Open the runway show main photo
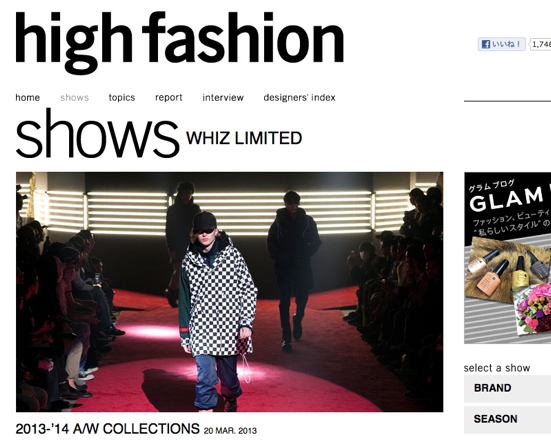Image resolution: width=551 pixels, height=440 pixels. coord(229,292)
